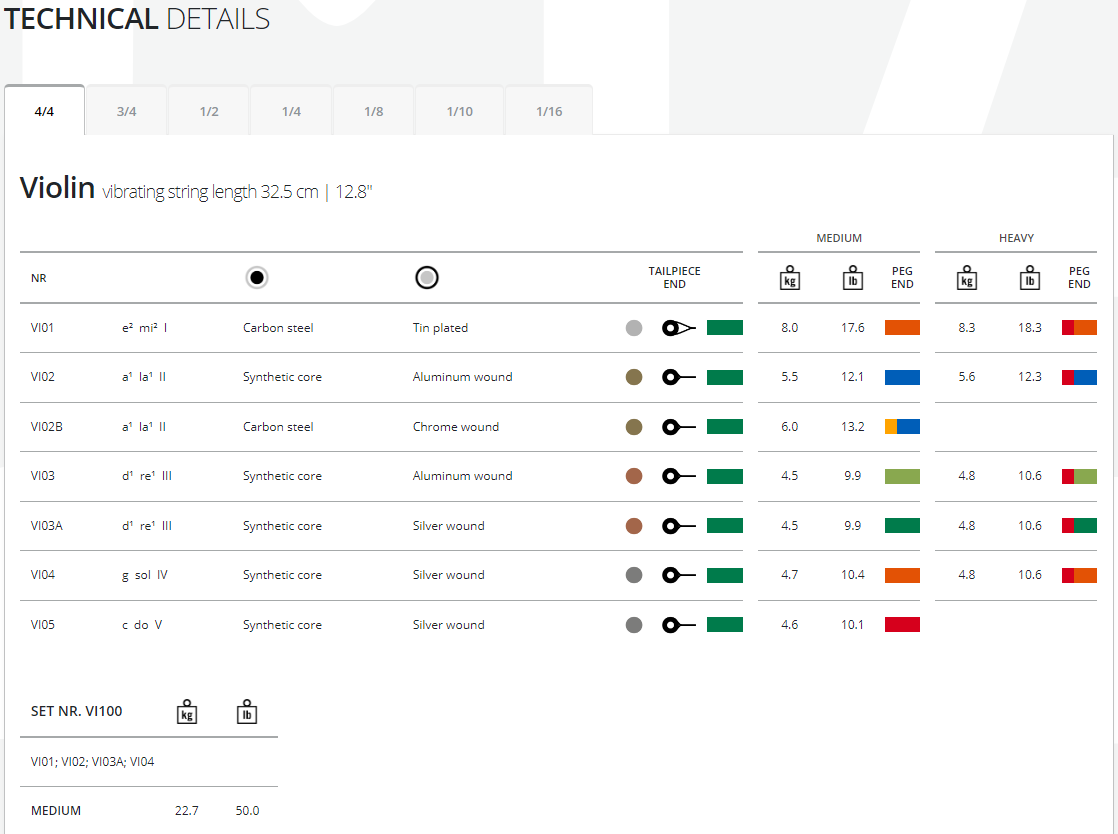The image size is (1118, 834).
Task: Click the loop-end string icon for VI01
Action: pos(678,328)
